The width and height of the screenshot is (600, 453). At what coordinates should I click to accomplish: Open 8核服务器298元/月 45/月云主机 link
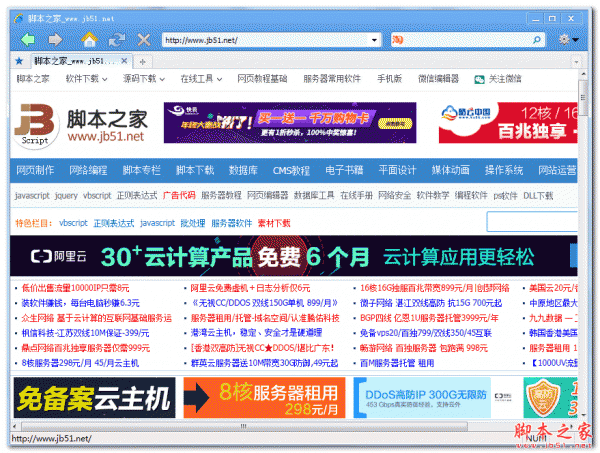80,363
